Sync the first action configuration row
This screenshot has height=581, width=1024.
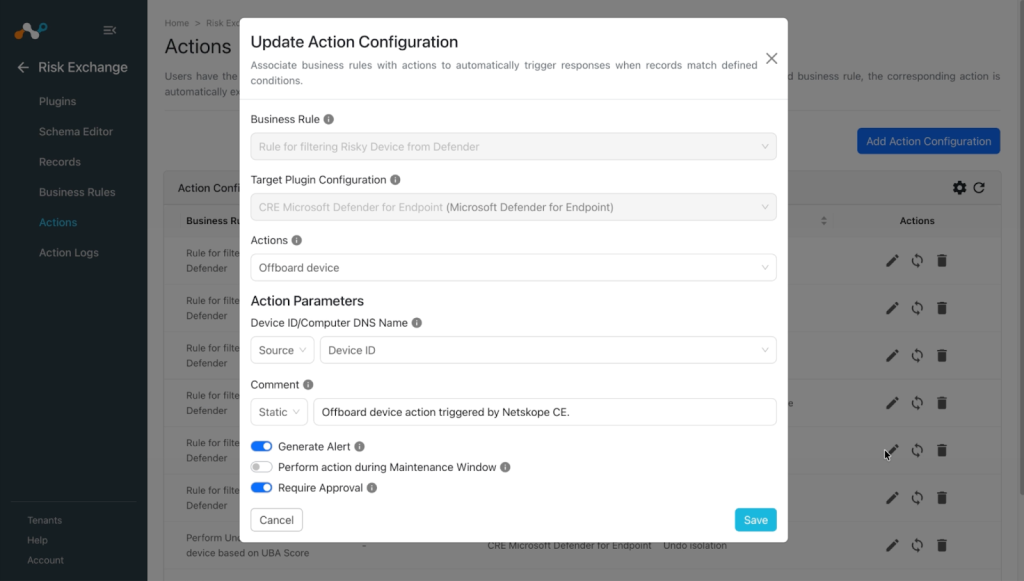917,260
